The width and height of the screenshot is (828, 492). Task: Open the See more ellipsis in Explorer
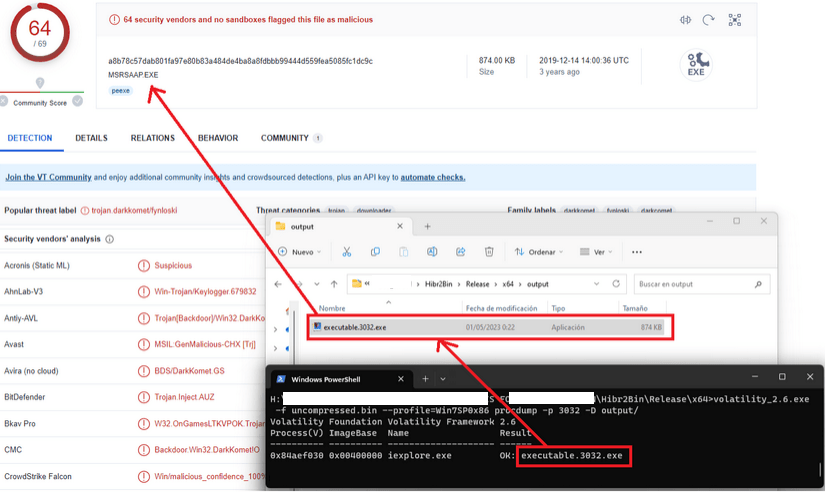pos(637,252)
